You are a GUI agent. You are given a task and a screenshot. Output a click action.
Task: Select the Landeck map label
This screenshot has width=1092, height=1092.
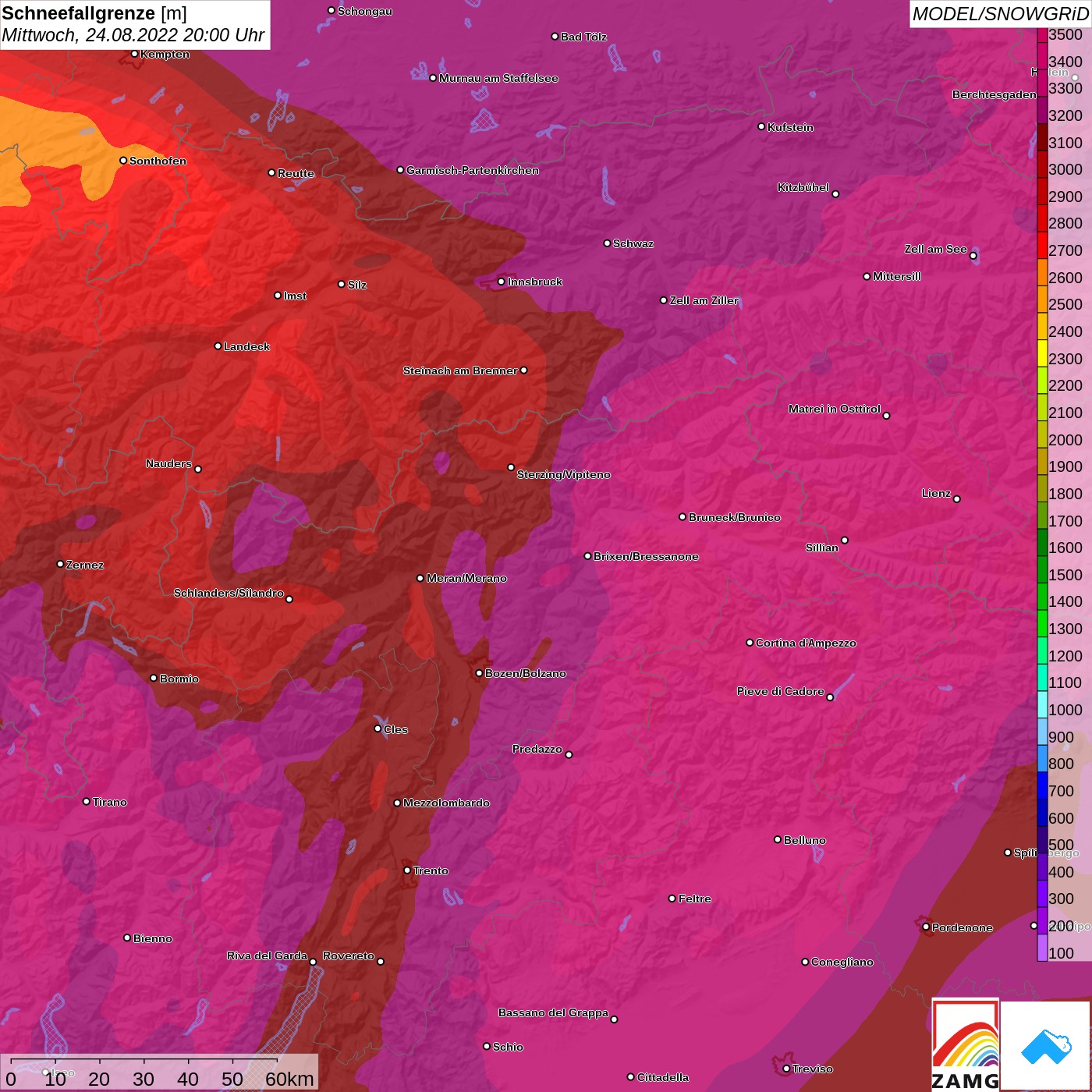pyautogui.click(x=246, y=346)
